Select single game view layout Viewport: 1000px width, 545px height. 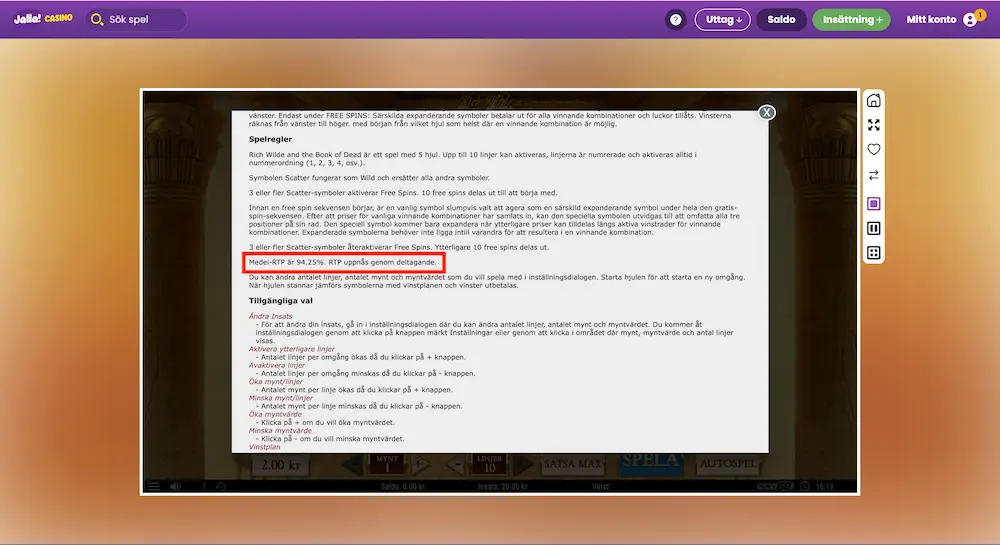[x=874, y=203]
